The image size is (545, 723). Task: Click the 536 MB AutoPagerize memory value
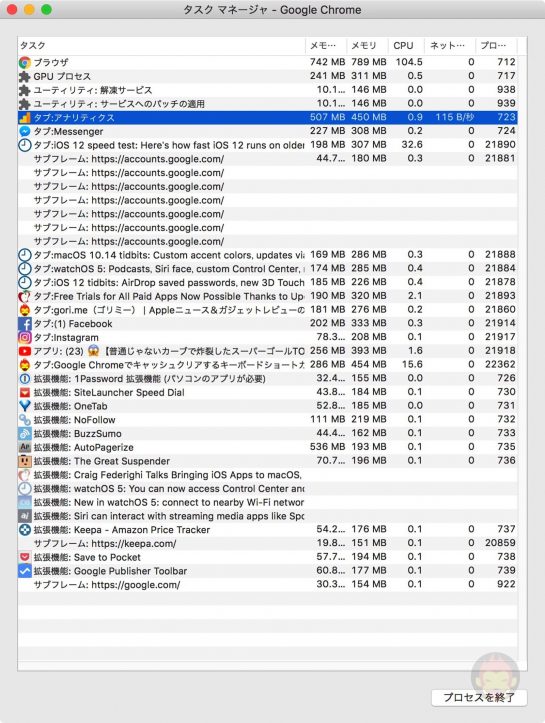(327, 447)
